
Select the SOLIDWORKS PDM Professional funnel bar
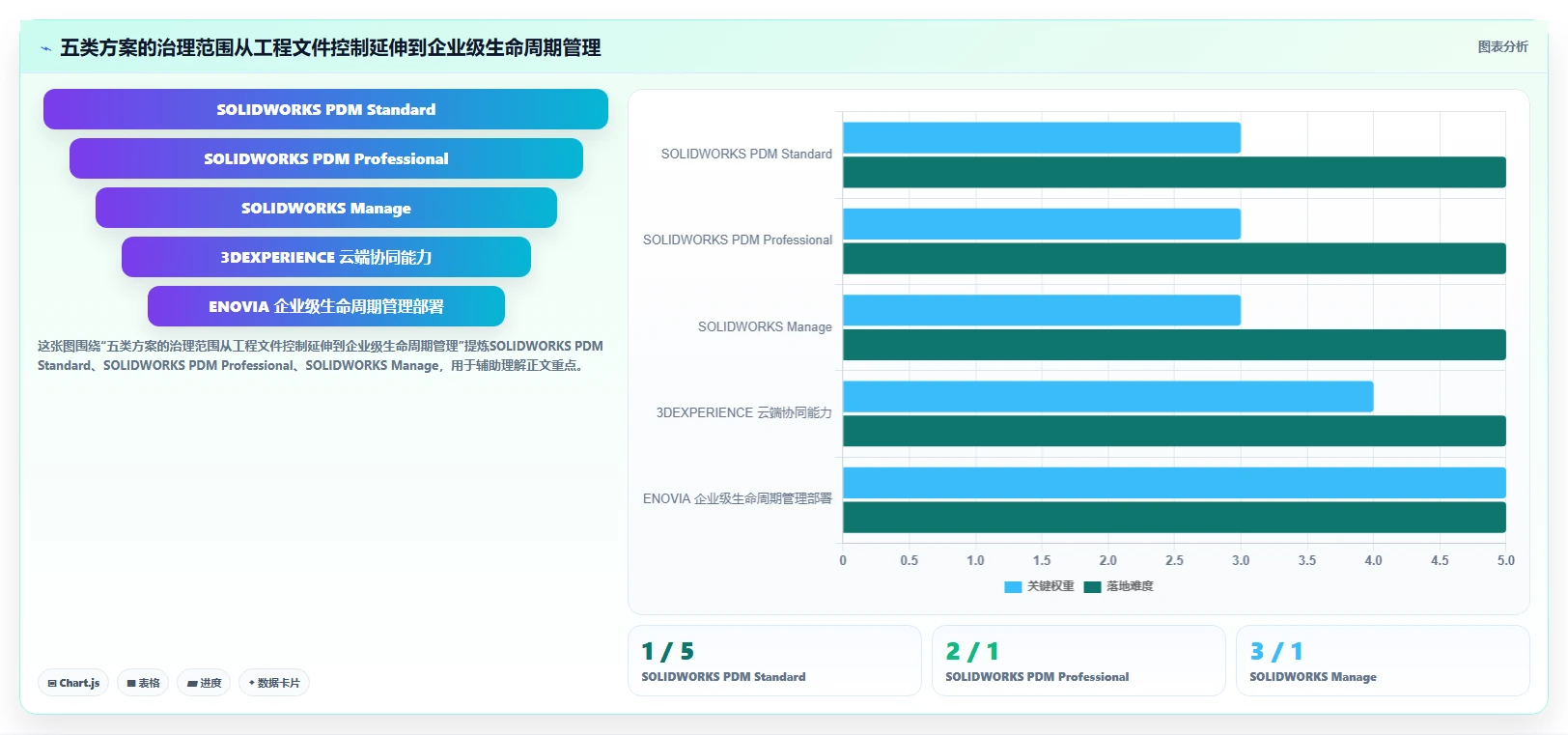pyautogui.click(x=326, y=158)
